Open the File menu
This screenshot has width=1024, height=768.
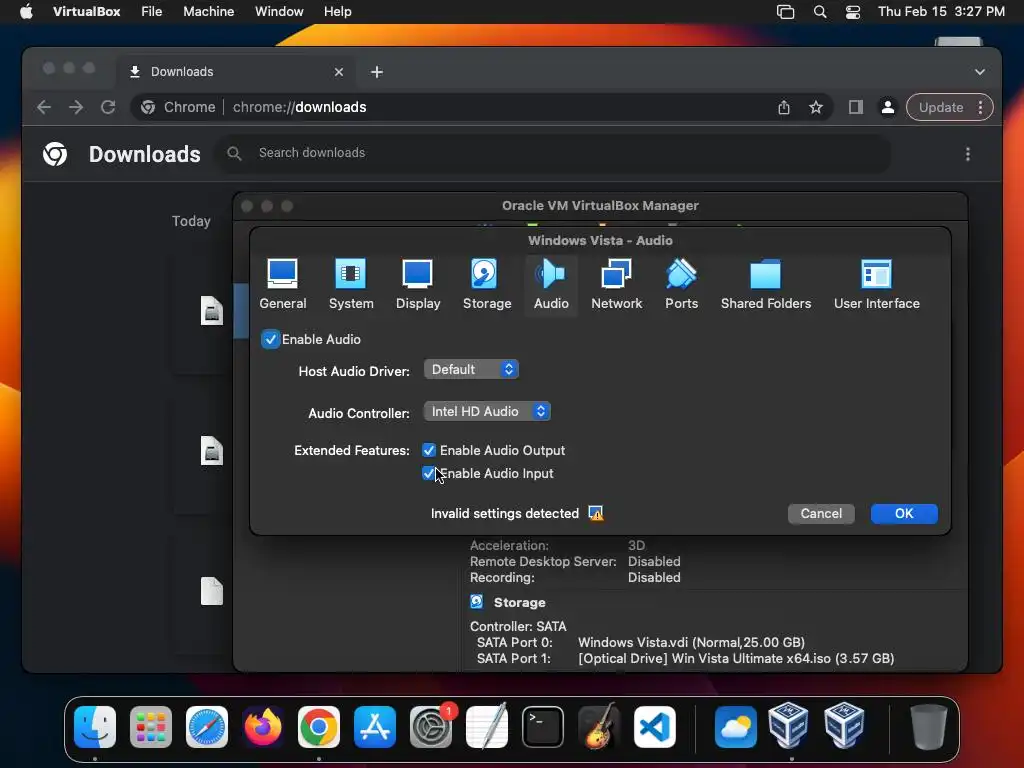coord(152,12)
